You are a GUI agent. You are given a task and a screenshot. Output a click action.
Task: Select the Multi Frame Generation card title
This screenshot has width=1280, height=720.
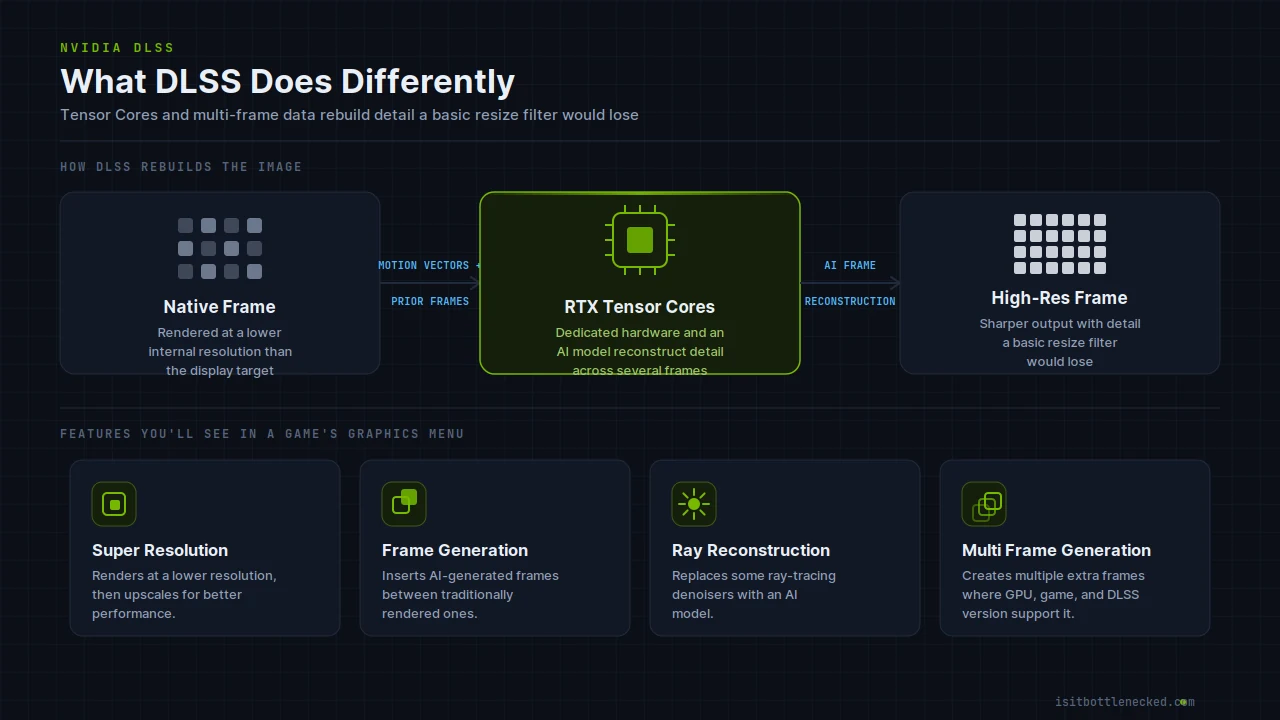click(x=1056, y=550)
